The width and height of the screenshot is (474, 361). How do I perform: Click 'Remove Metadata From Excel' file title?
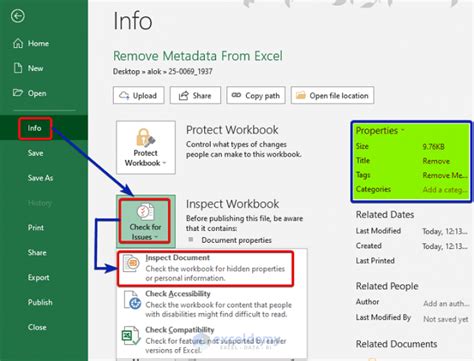coord(198,56)
